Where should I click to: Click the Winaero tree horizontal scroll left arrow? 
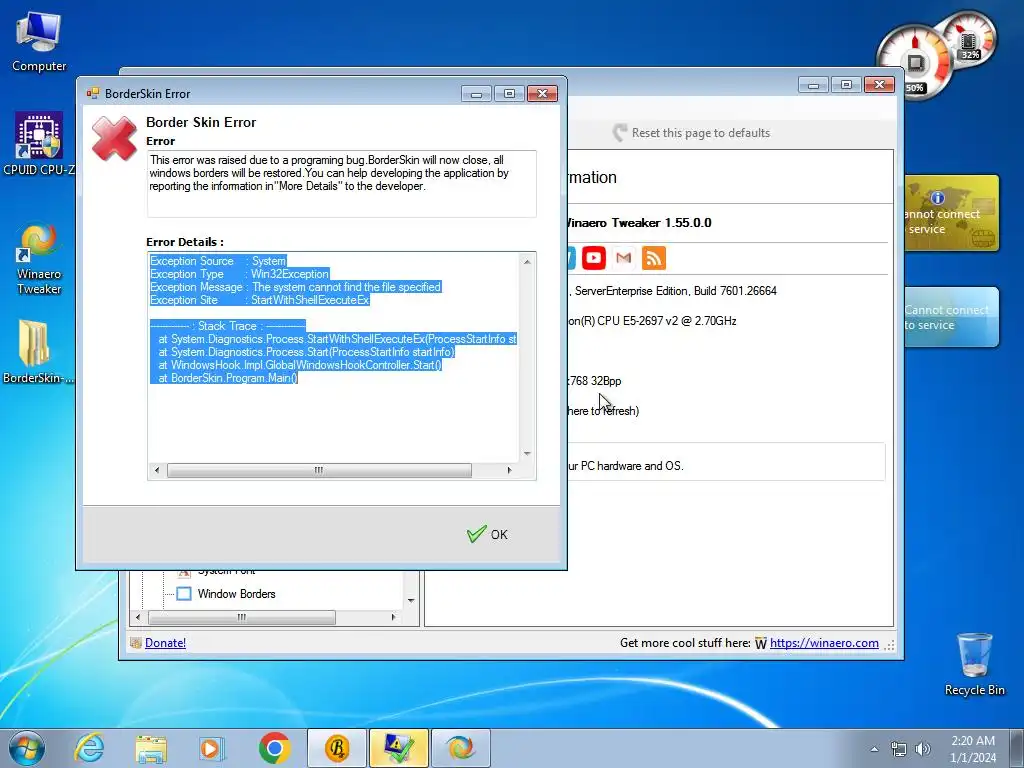point(137,617)
